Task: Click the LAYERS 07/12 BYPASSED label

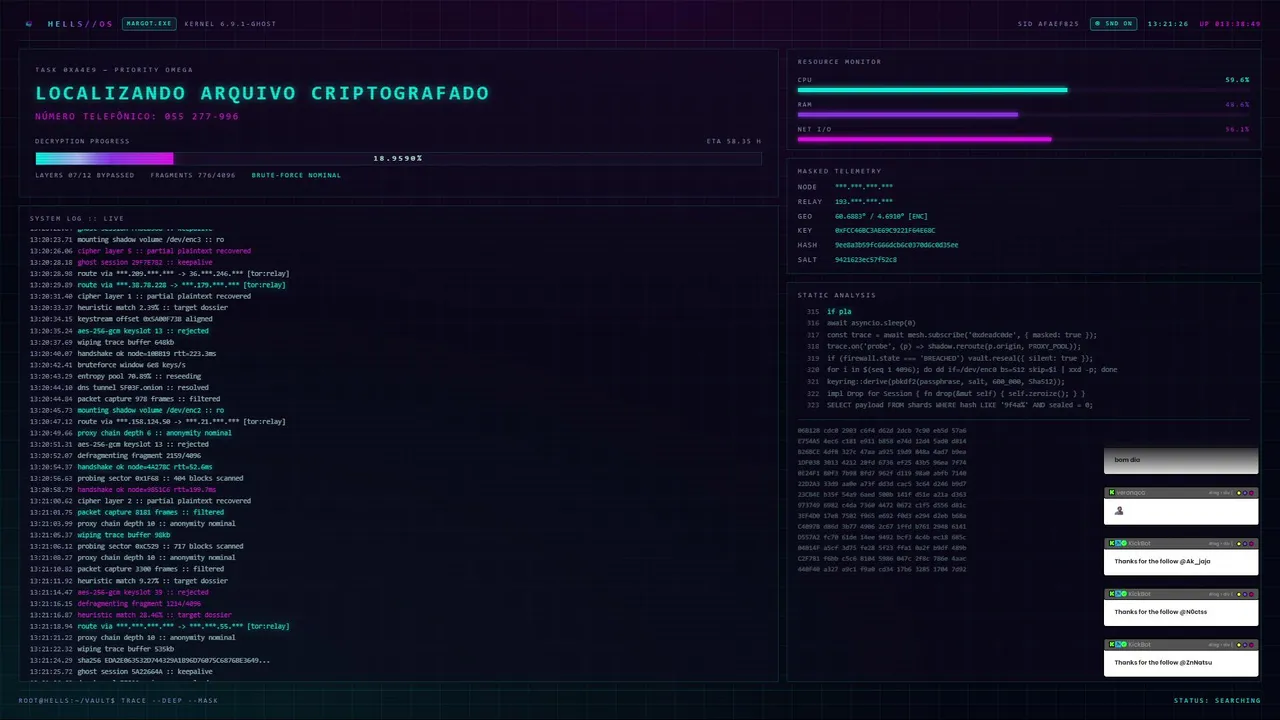Action: (84, 175)
